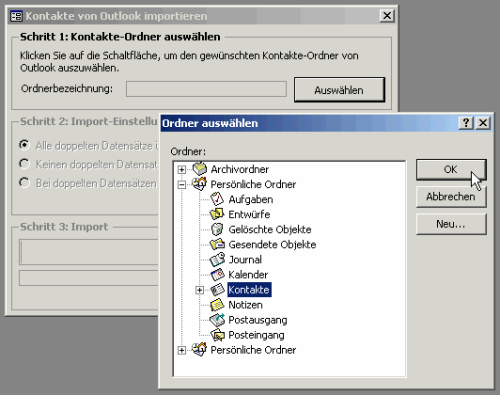Select the Entwürfe folder label
This screenshot has height=395, width=500.
click(x=249, y=214)
